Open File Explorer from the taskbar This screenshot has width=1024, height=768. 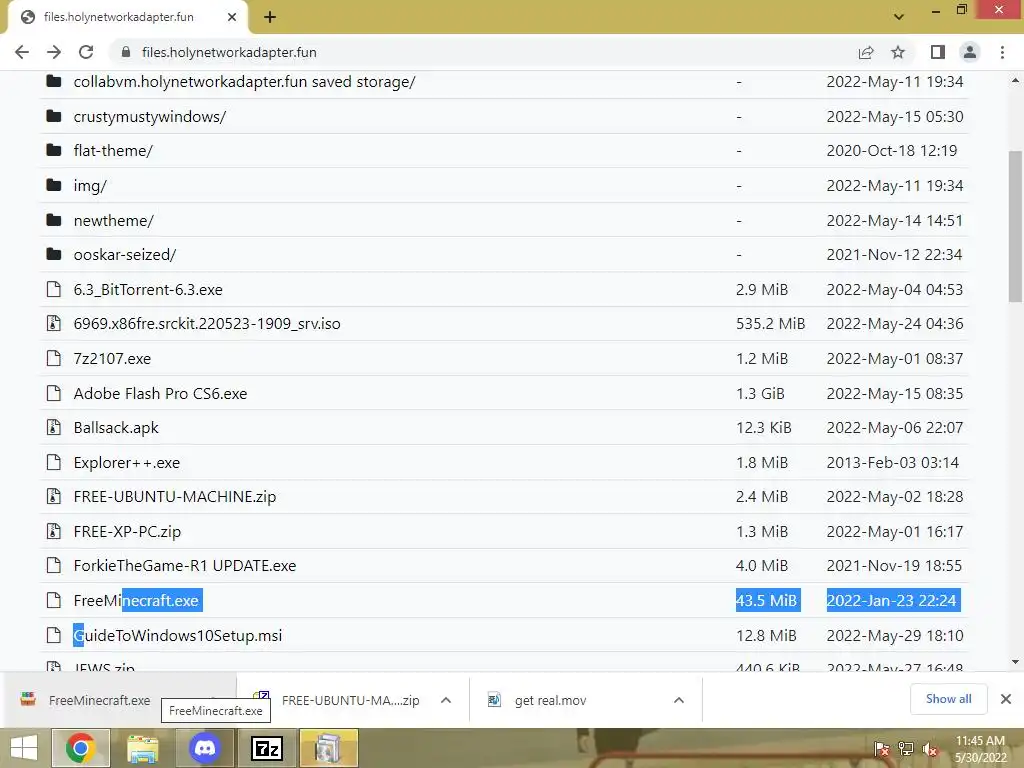point(142,748)
